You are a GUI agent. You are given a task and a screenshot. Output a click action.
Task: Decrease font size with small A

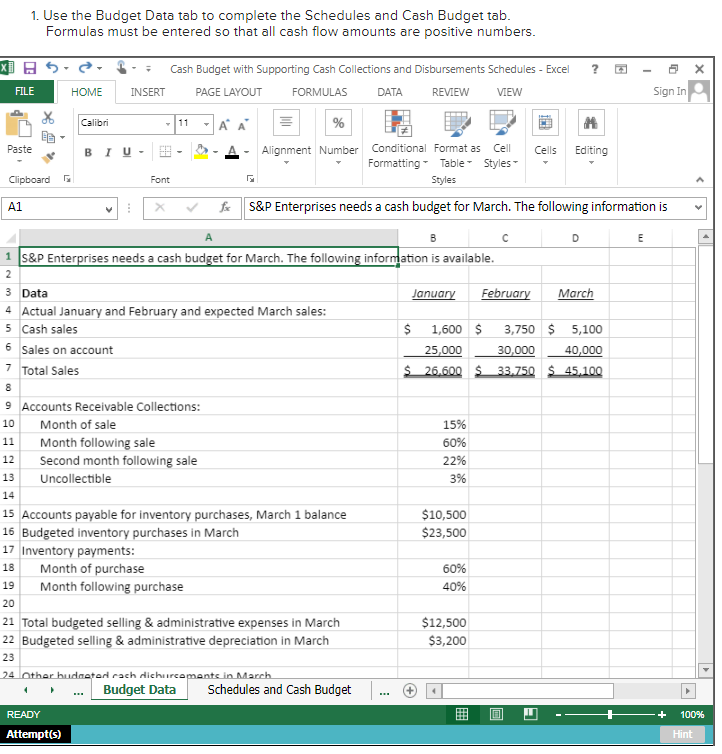(x=243, y=125)
